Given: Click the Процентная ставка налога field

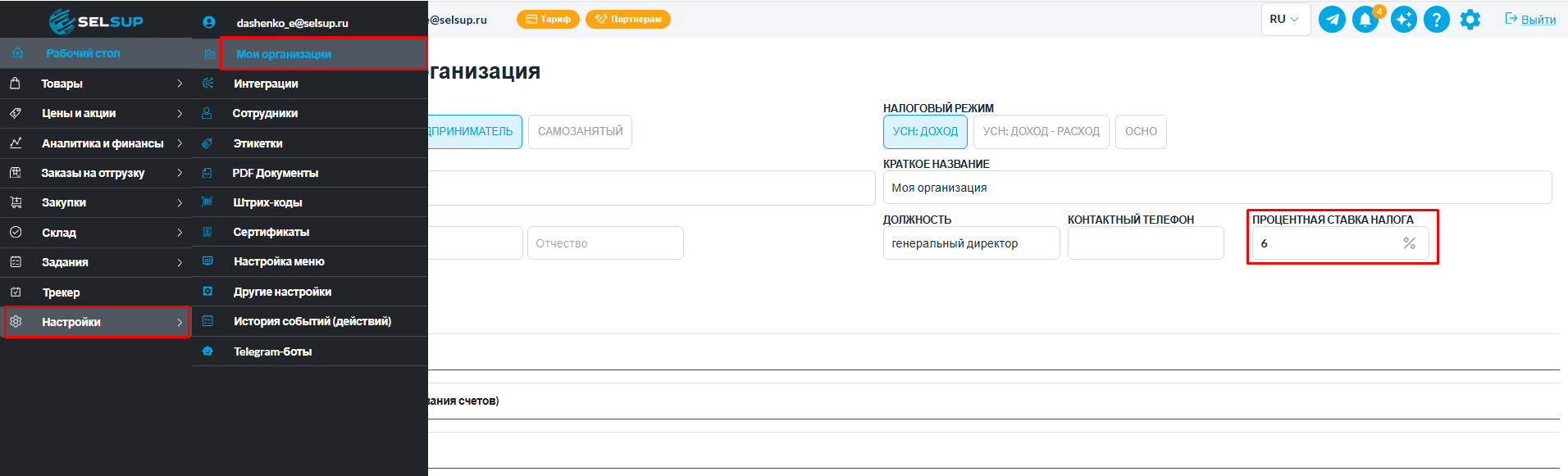Looking at the screenshot, I should [x=1340, y=243].
